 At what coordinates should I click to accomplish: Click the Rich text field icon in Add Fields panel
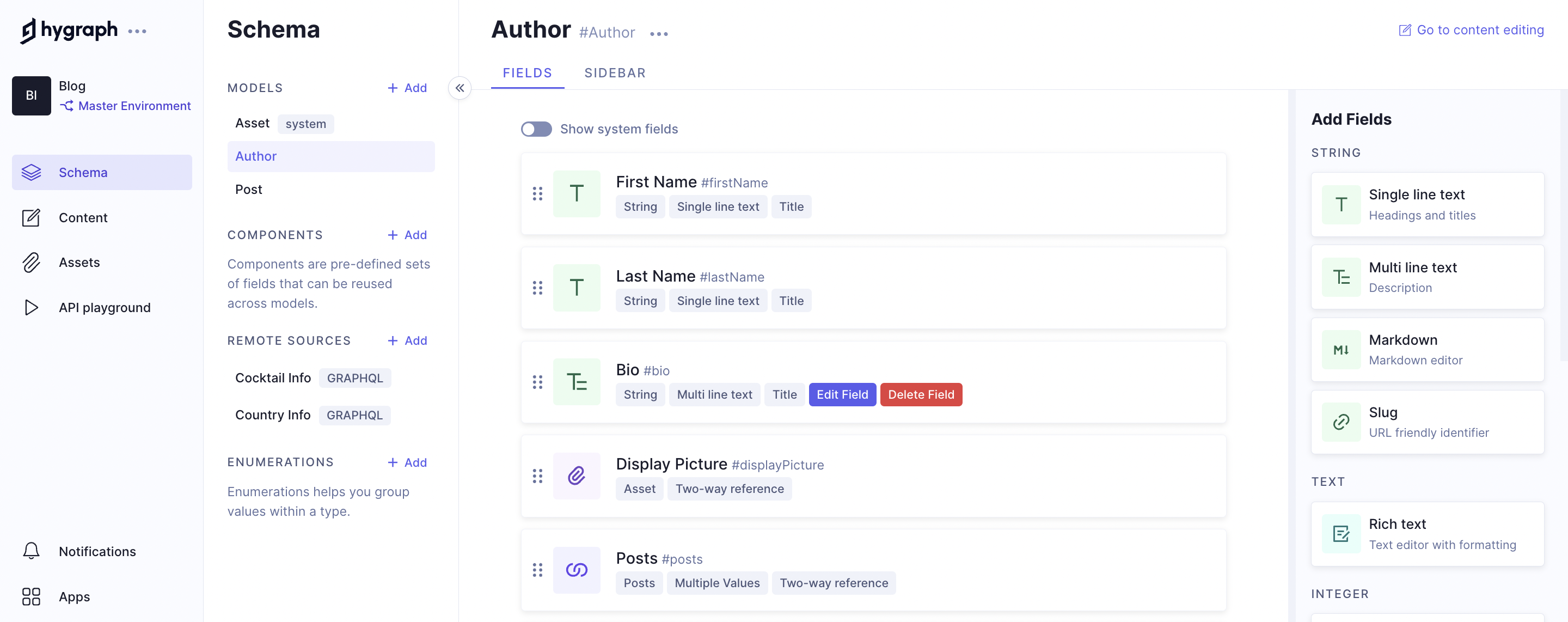1341,534
